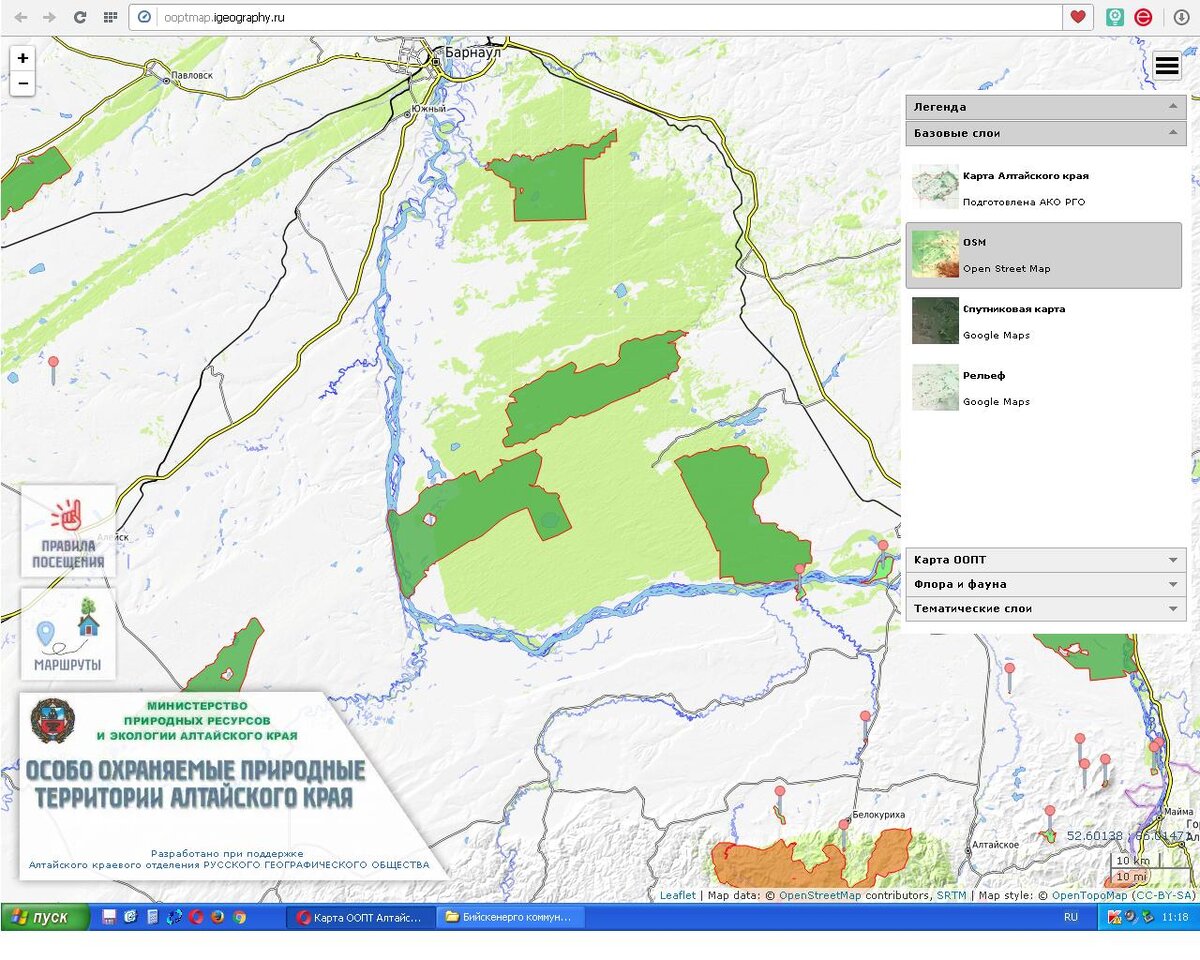Viewport: 1200px width, 960px height.
Task: Click the lone map pin south of Павловск
Action: 54,369
